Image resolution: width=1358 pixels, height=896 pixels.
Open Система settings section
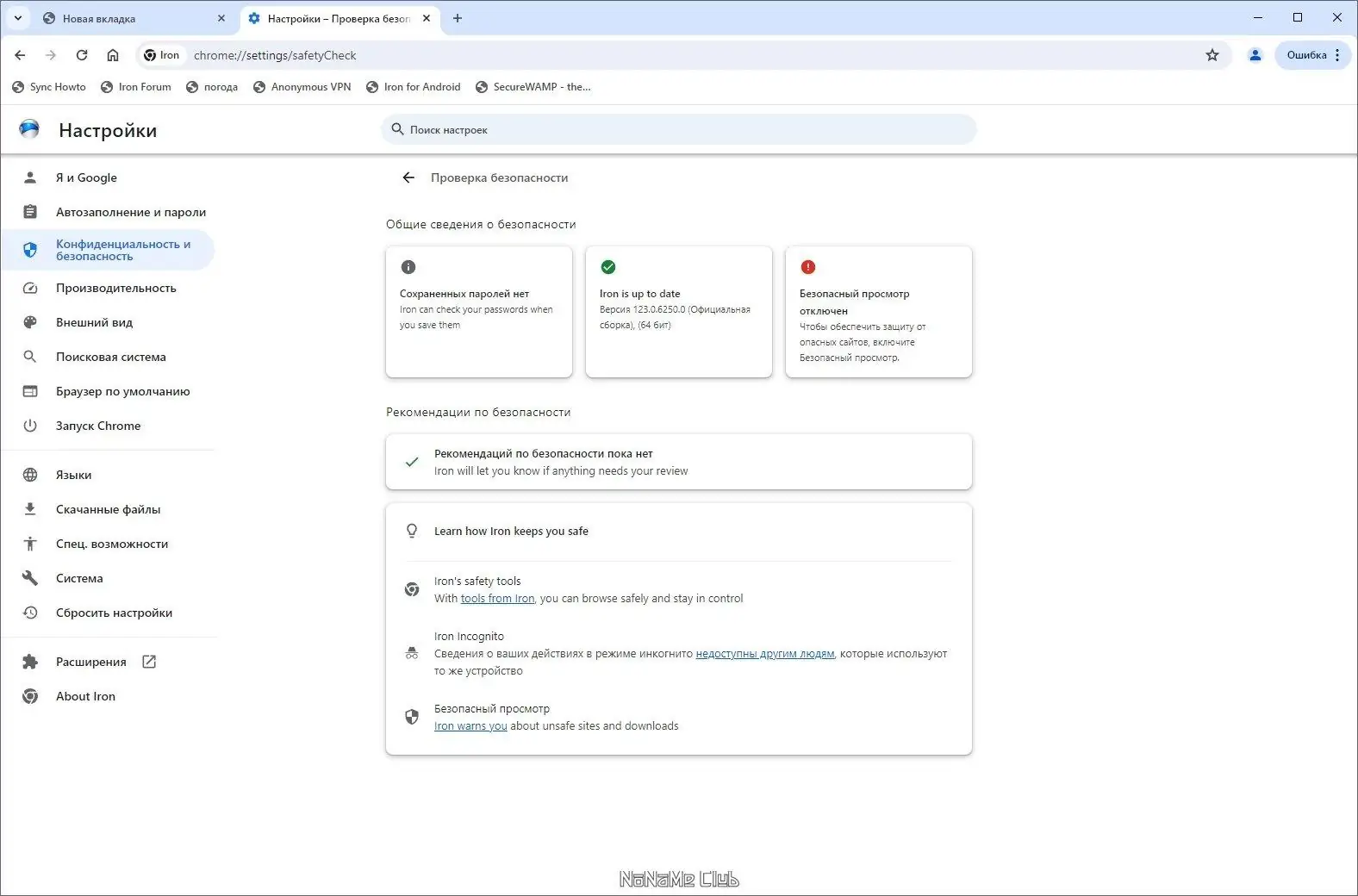coord(108,578)
